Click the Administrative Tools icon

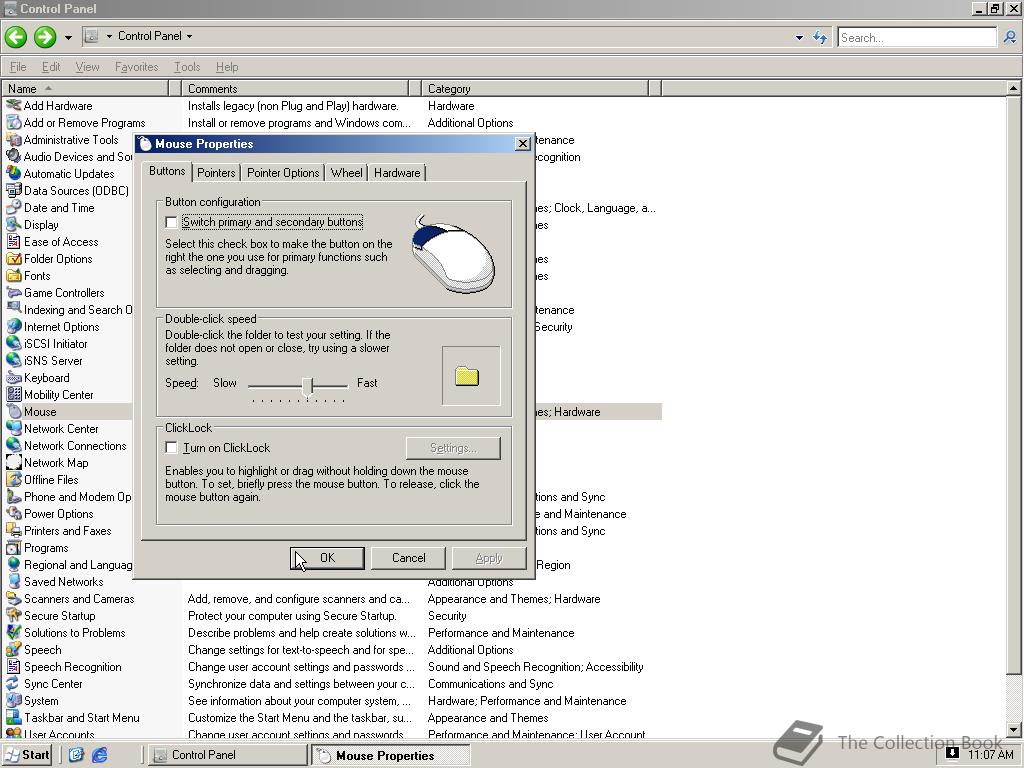click(x=13, y=139)
